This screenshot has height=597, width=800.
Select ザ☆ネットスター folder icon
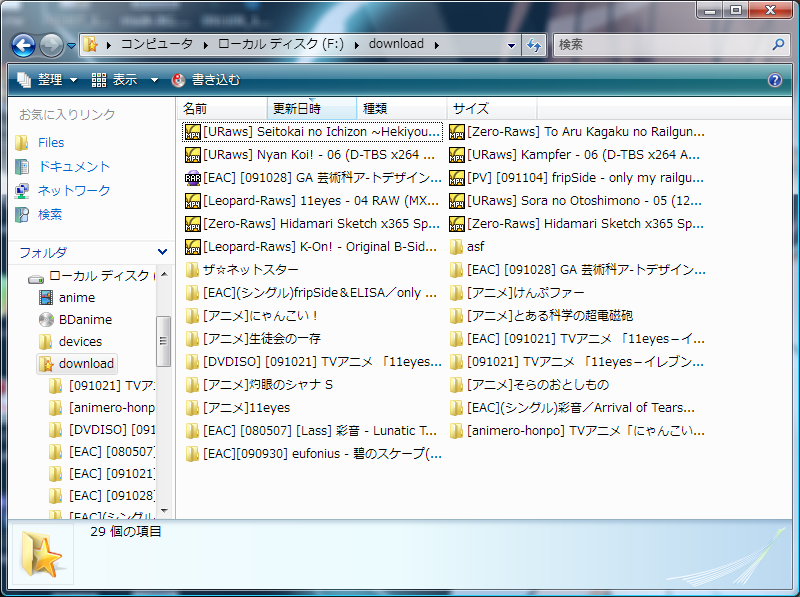pos(192,270)
